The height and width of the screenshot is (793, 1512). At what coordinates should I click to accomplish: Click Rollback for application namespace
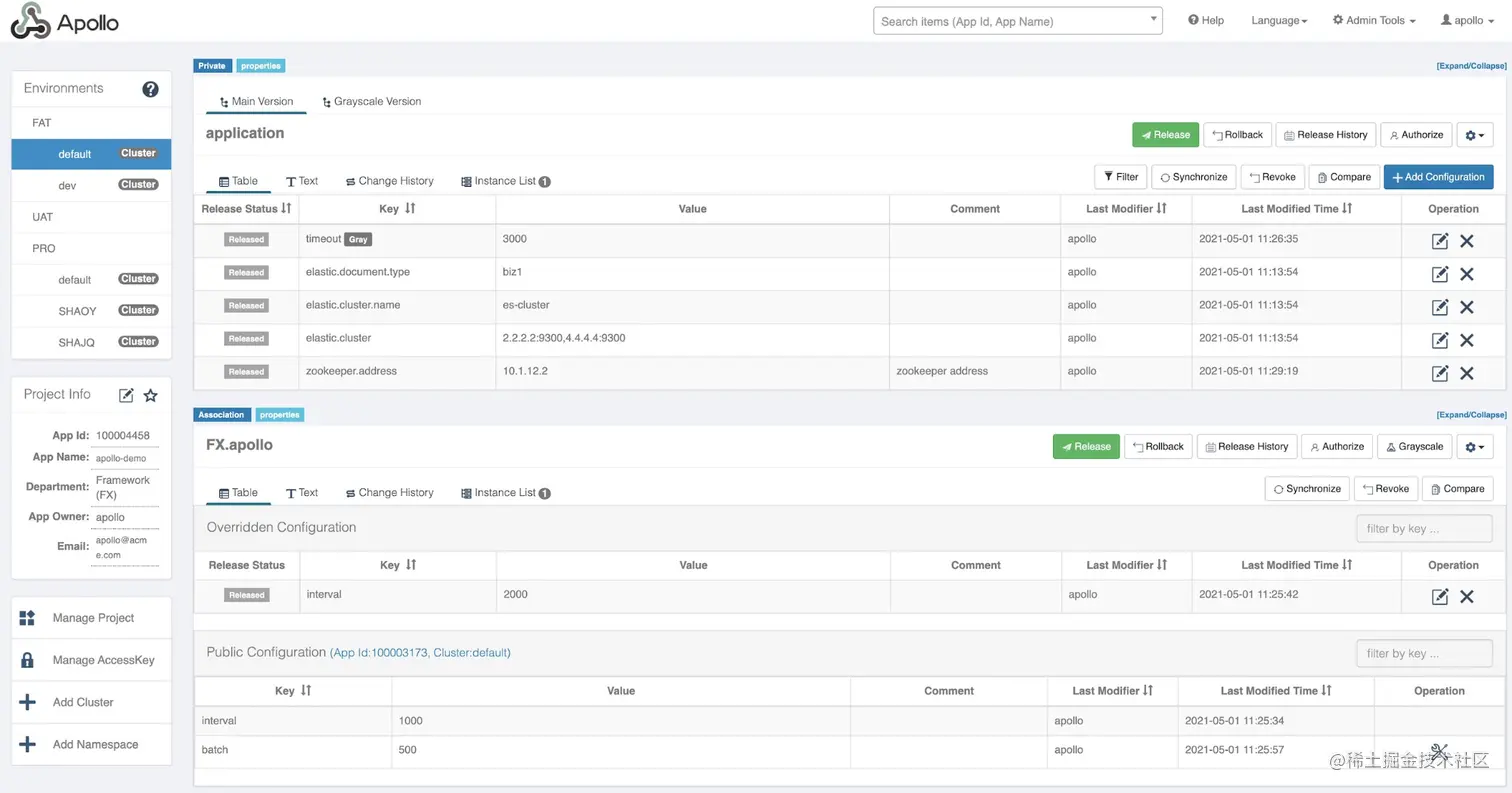[1237, 135]
